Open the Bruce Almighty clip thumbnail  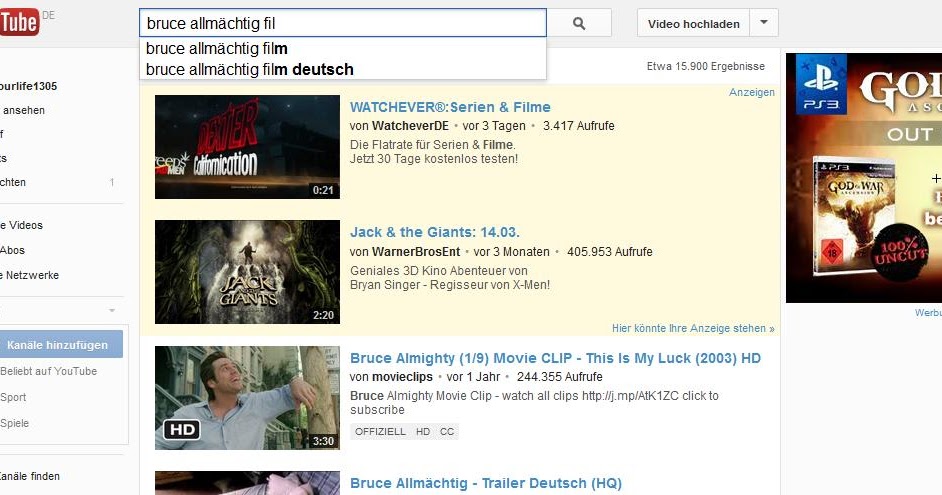coord(248,398)
